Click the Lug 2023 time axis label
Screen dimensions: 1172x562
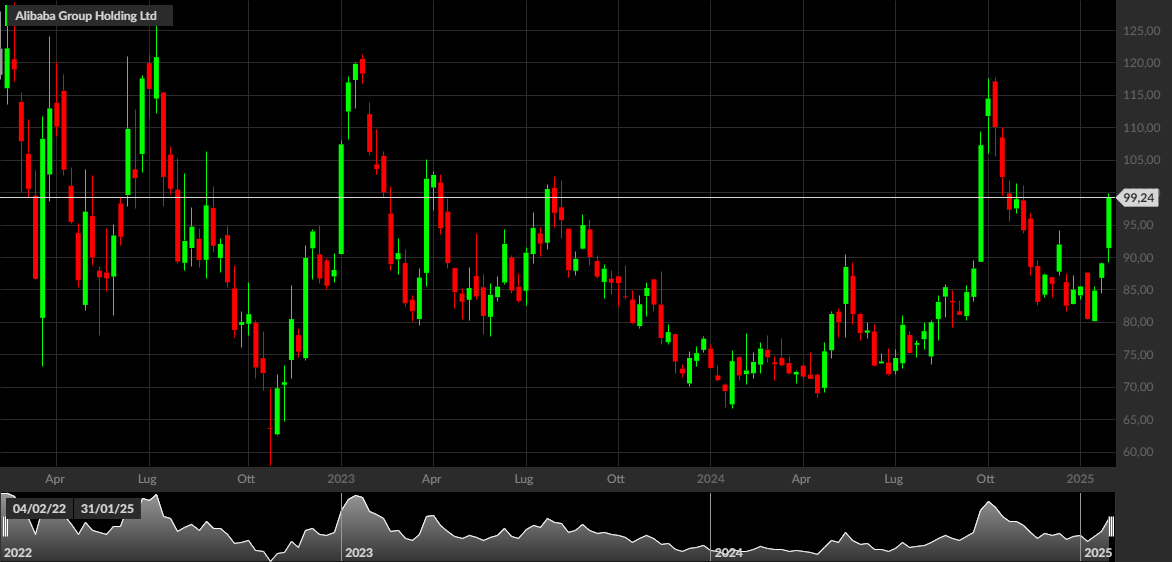(524, 478)
